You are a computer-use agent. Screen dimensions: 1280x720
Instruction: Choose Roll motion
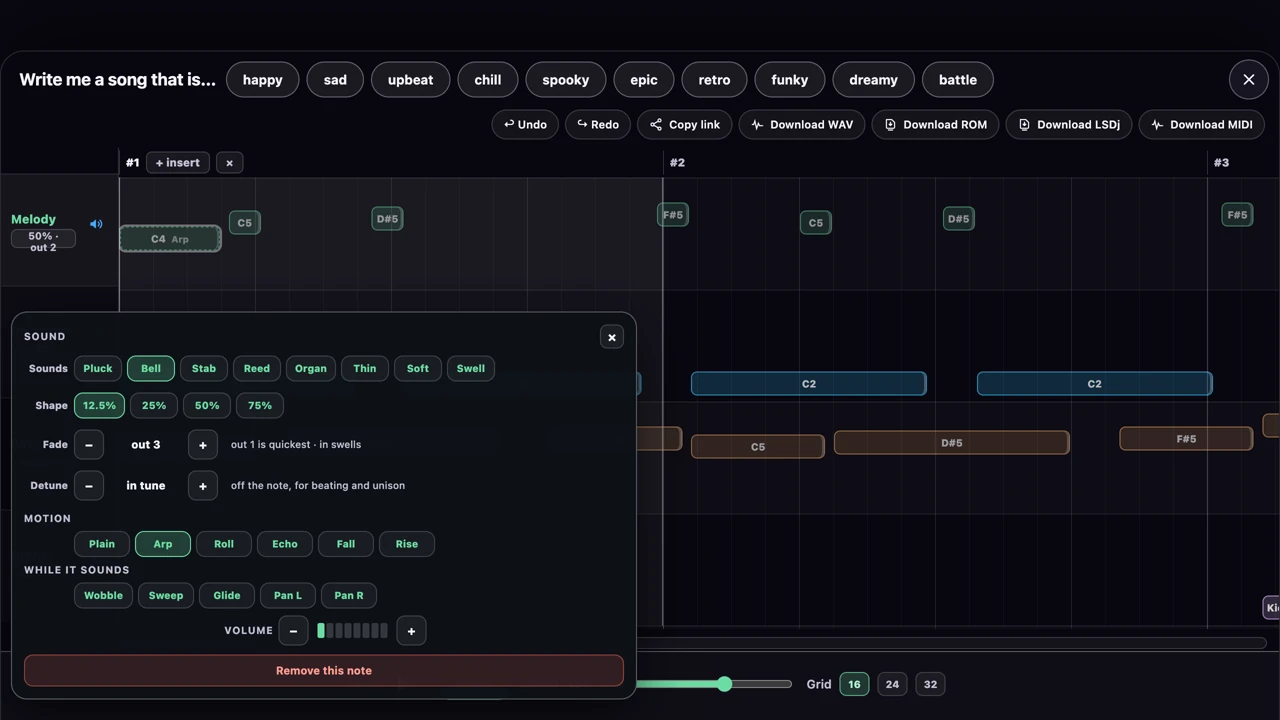coord(224,544)
